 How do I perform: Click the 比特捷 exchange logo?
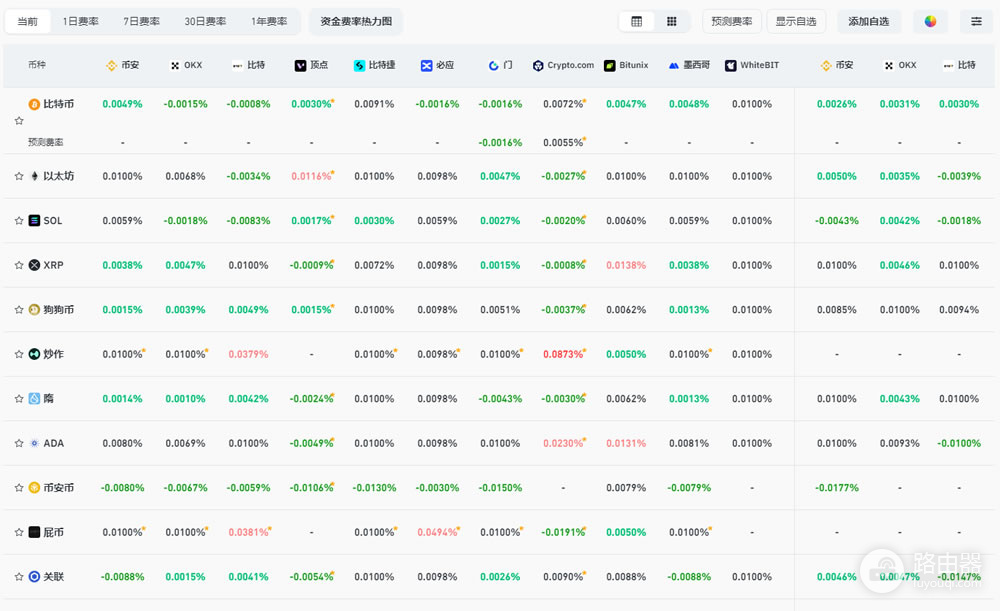(x=360, y=65)
